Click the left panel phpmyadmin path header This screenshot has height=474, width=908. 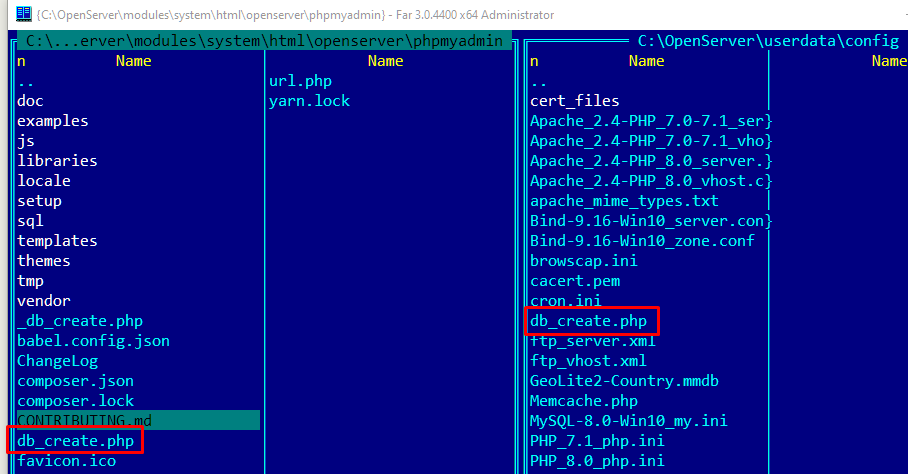pyautogui.click(x=263, y=41)
